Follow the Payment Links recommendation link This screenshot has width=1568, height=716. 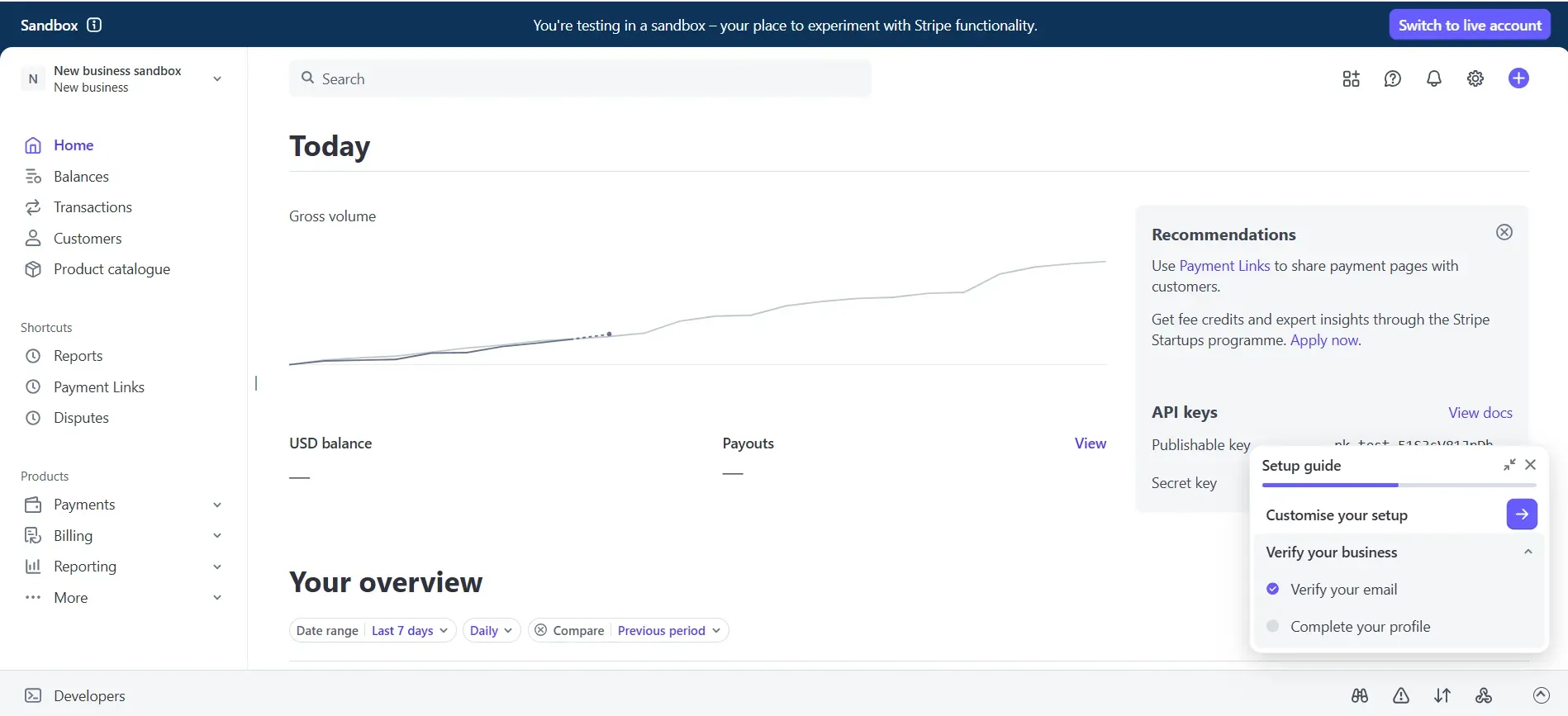point(1224,265)
